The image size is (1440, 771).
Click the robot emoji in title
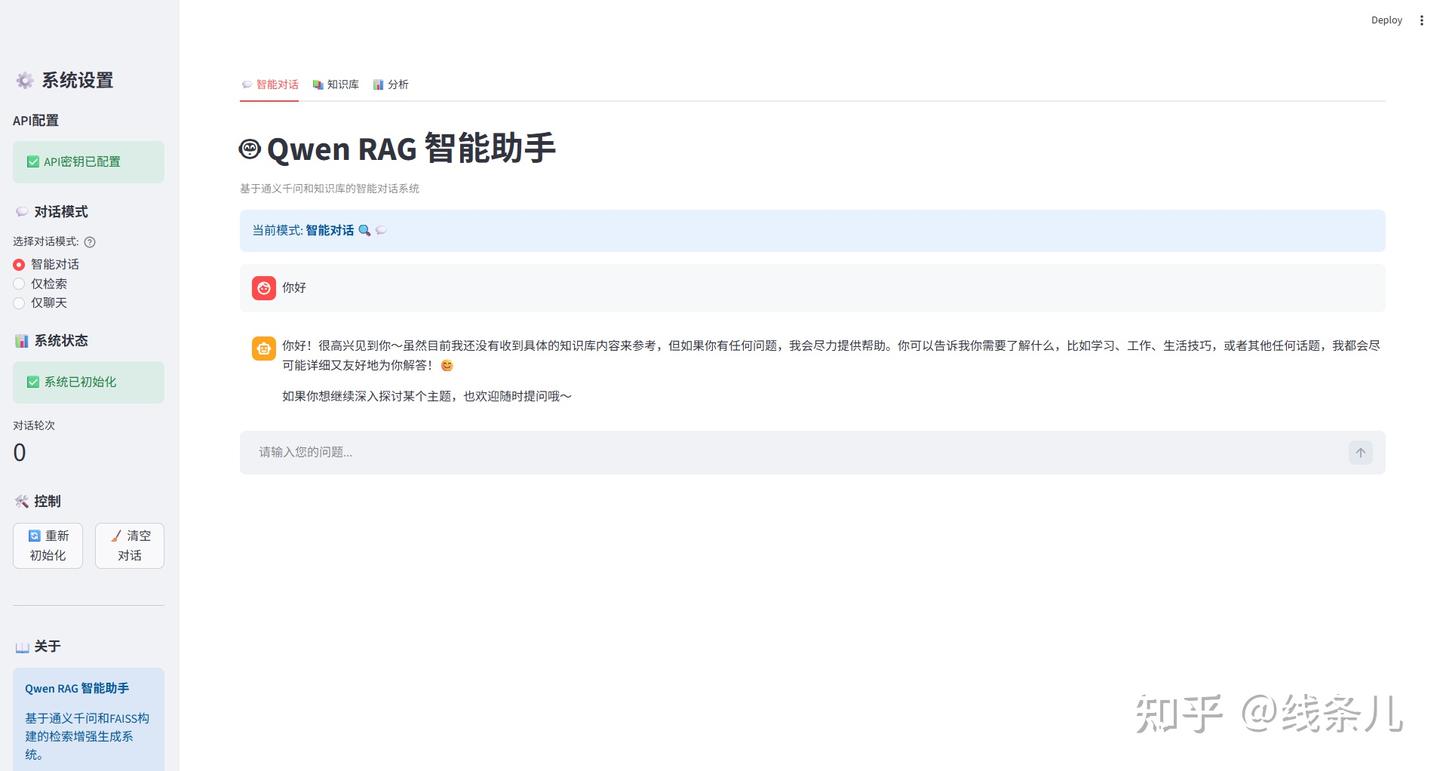point(250,149)
